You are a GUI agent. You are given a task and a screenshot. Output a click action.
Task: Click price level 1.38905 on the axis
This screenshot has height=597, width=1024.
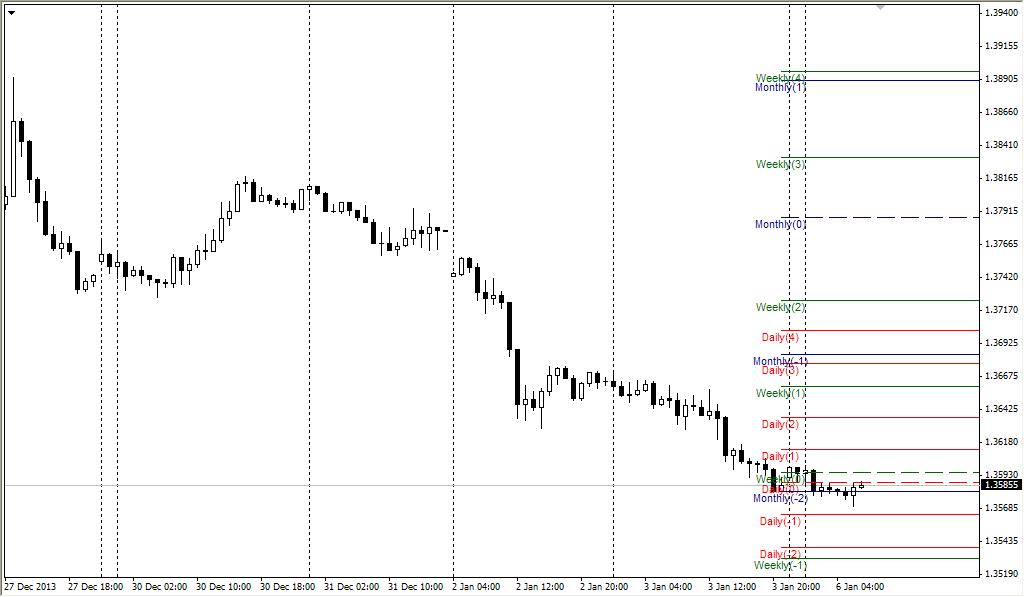click(1001, 79)
